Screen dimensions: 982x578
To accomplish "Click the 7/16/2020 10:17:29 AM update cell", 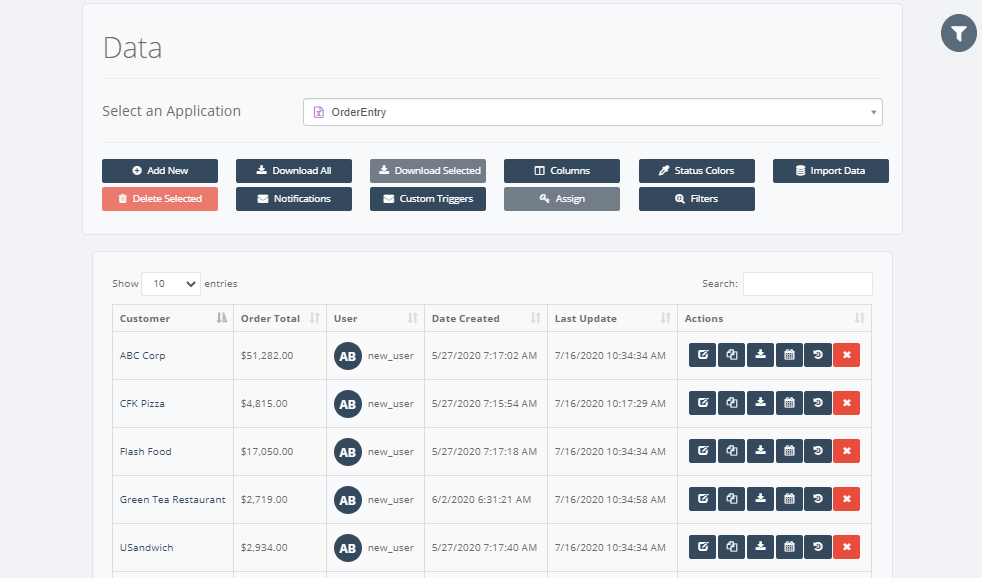I will [x=612, y=404].
